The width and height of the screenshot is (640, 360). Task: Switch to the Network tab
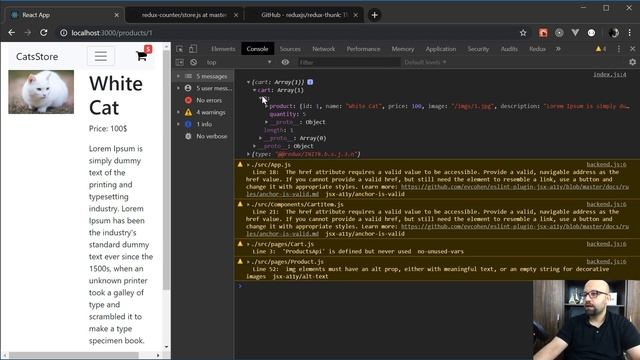(324, 49)
